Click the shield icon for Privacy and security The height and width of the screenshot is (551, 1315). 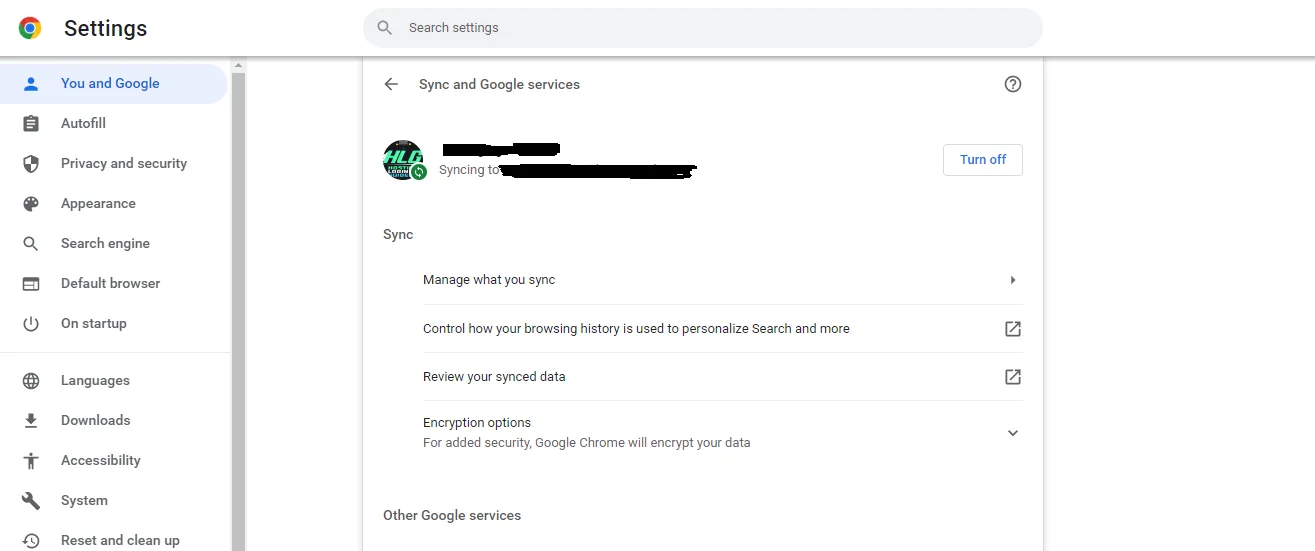click(31, 164)
